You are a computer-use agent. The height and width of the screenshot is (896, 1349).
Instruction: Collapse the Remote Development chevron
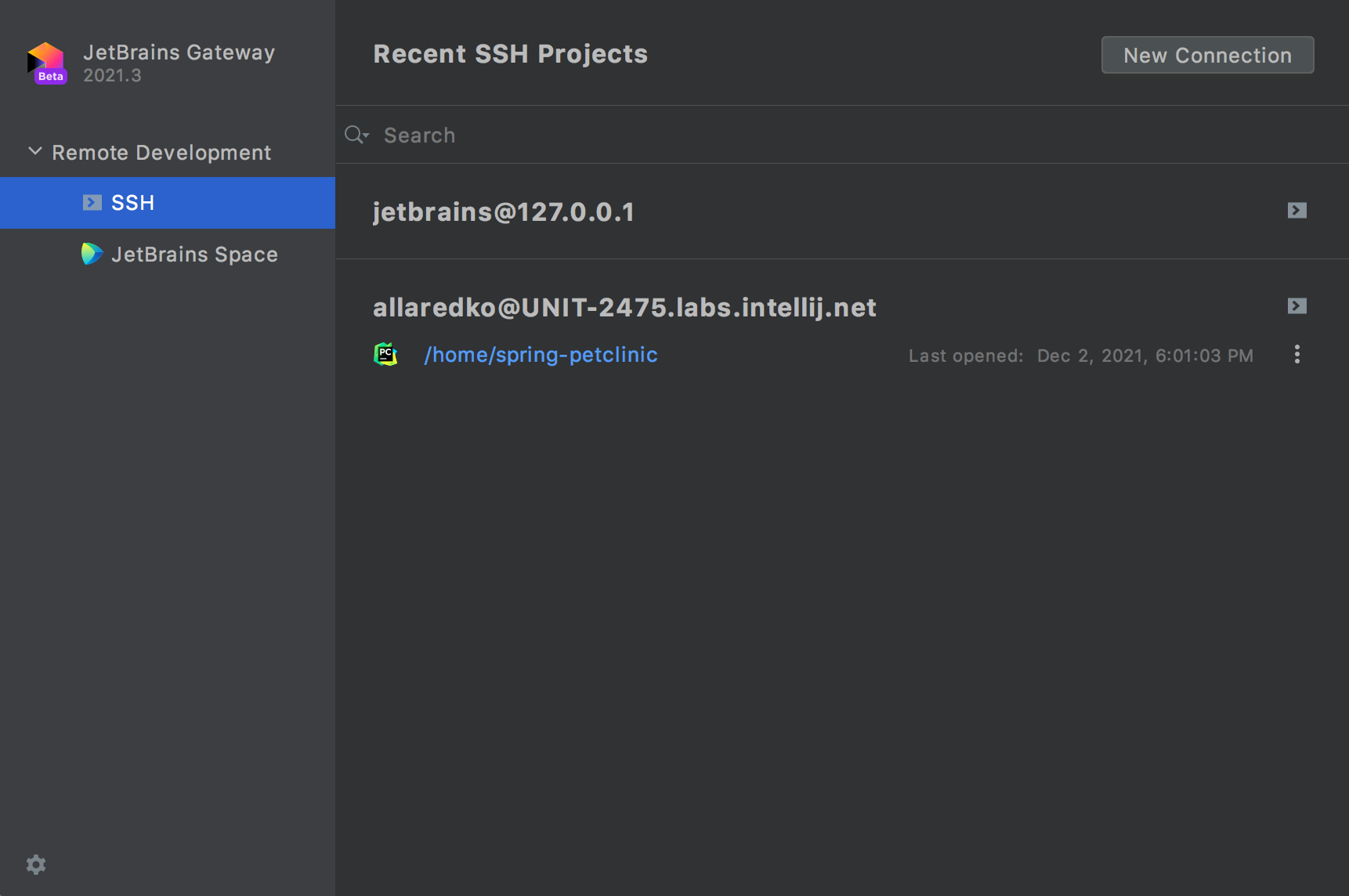coord(35,151)
